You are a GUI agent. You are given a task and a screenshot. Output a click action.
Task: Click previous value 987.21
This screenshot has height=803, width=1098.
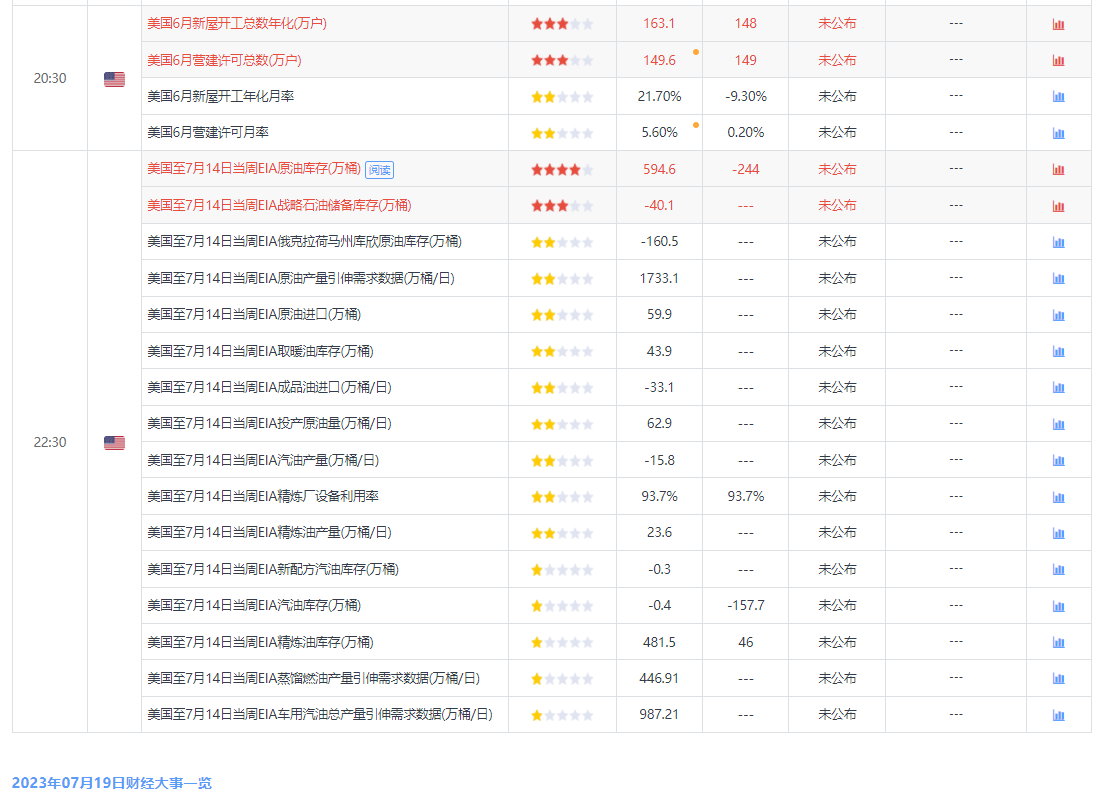point(659,715)
